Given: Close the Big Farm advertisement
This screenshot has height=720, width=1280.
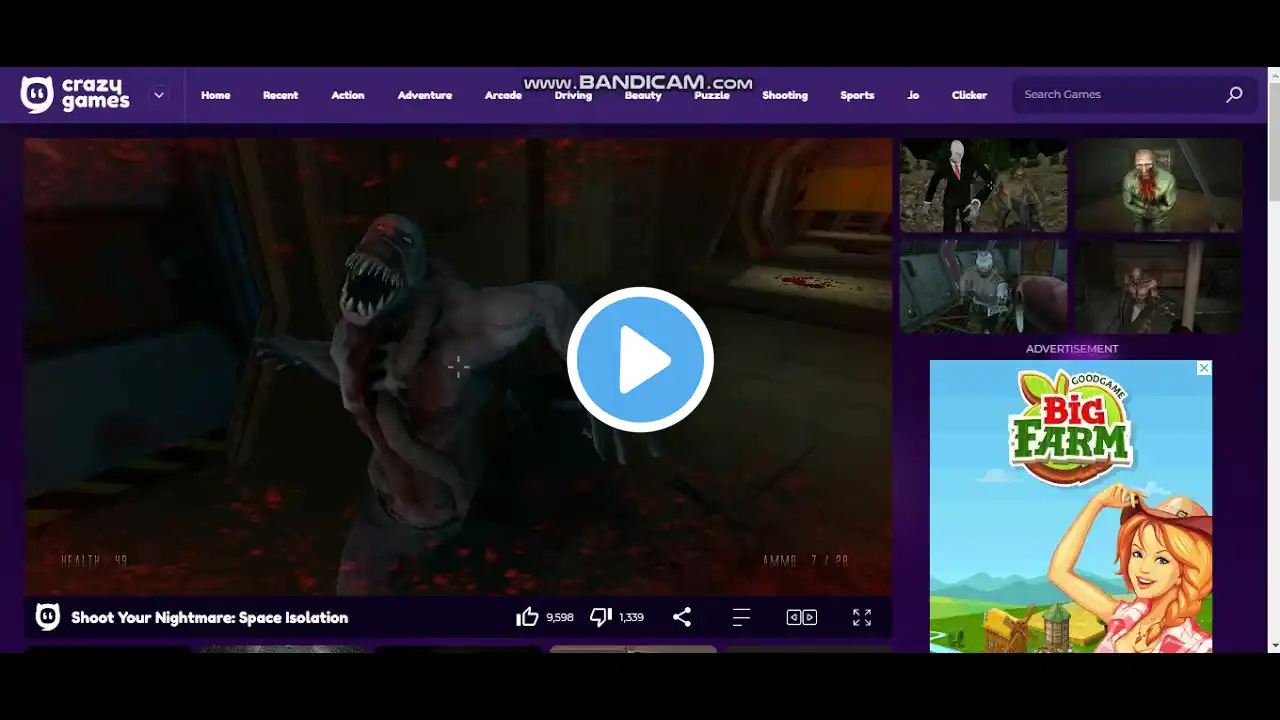Looking at the screenshot, I should [1204, 368].
